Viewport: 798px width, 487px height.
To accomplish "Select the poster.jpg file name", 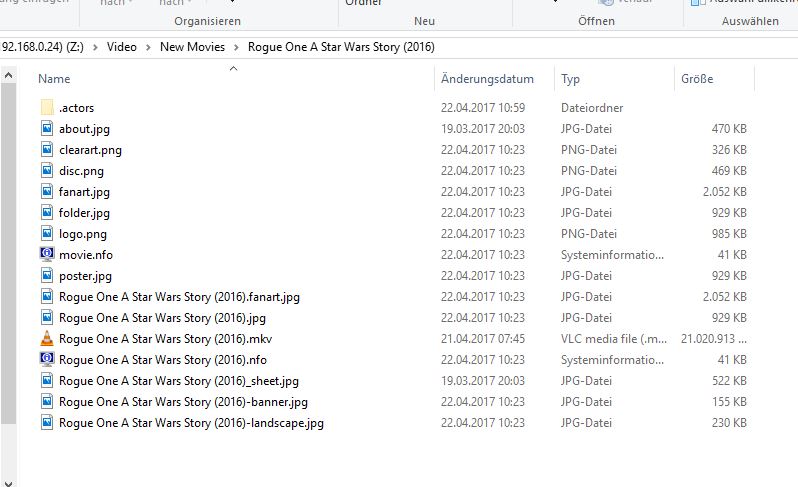I will 85,276.
